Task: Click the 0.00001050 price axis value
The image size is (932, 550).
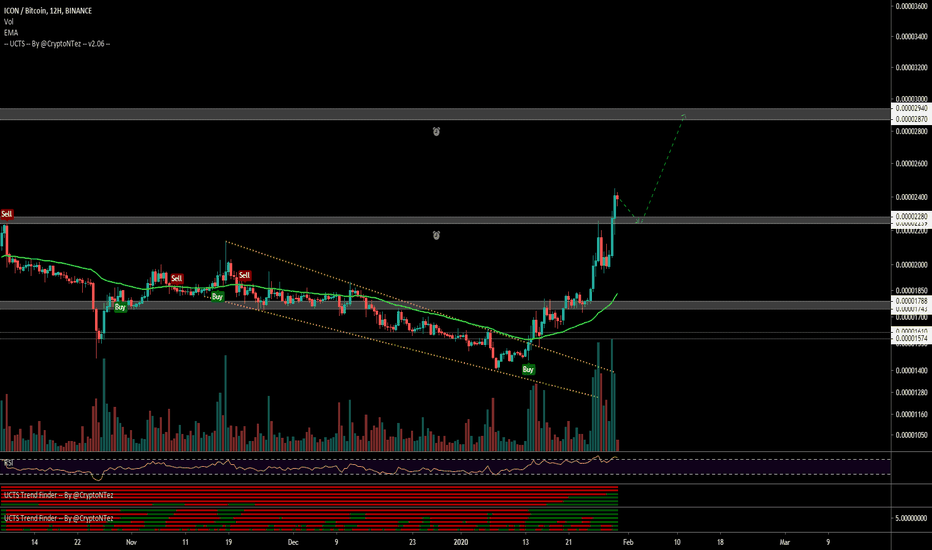Action: (x=912, y=435)
